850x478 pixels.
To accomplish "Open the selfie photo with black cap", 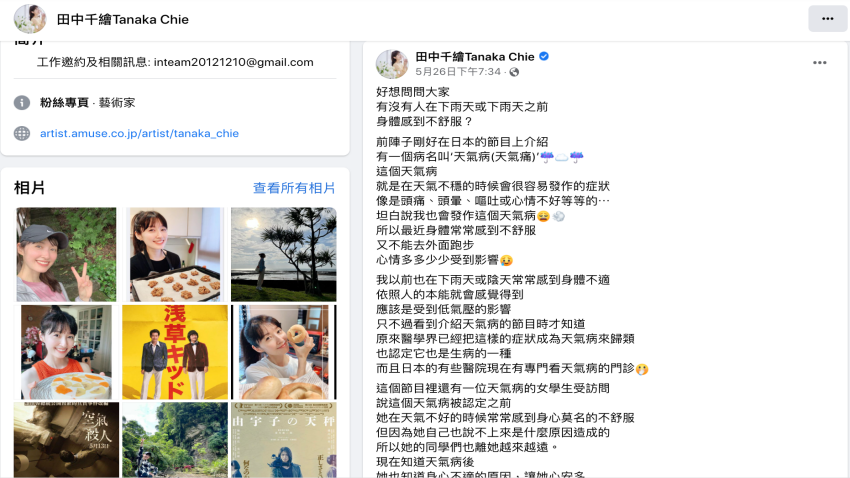I will click(x=66, y=254).
